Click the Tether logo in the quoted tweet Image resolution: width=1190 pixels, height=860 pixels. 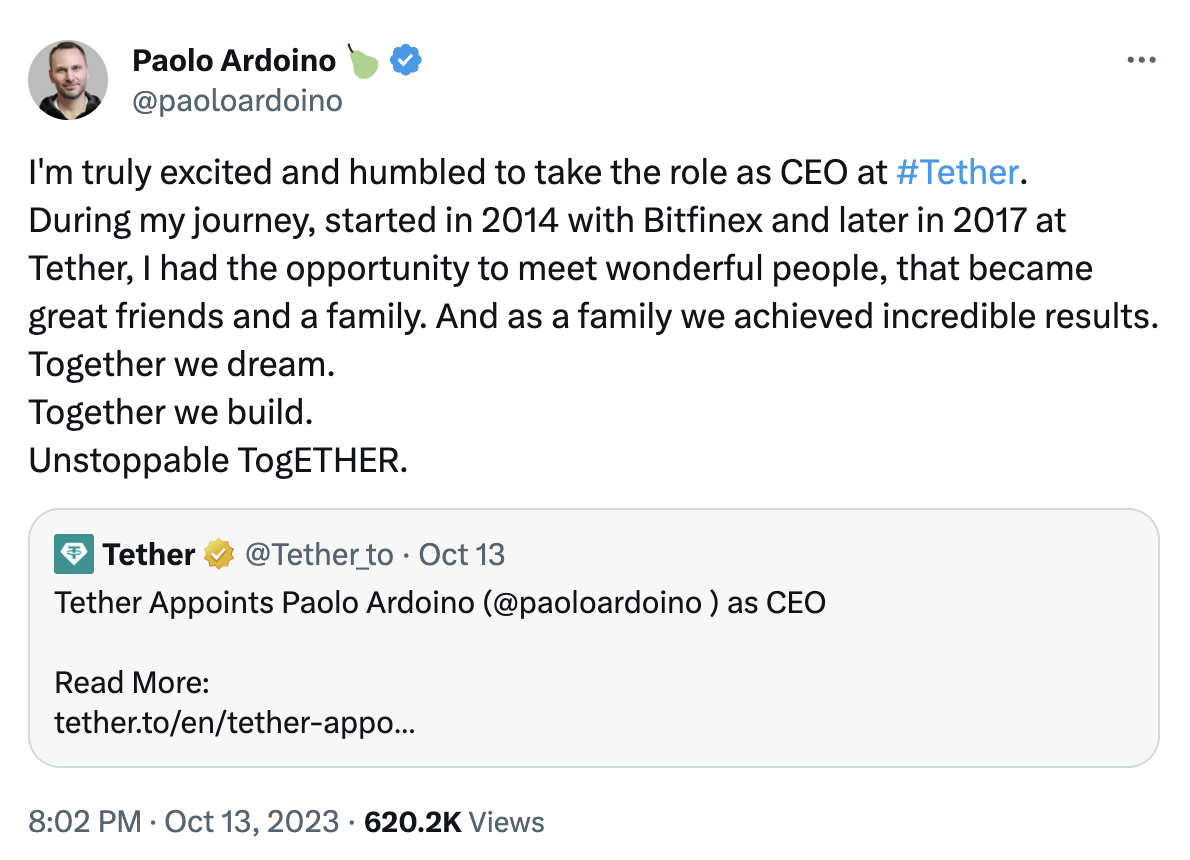click(74, 554)
